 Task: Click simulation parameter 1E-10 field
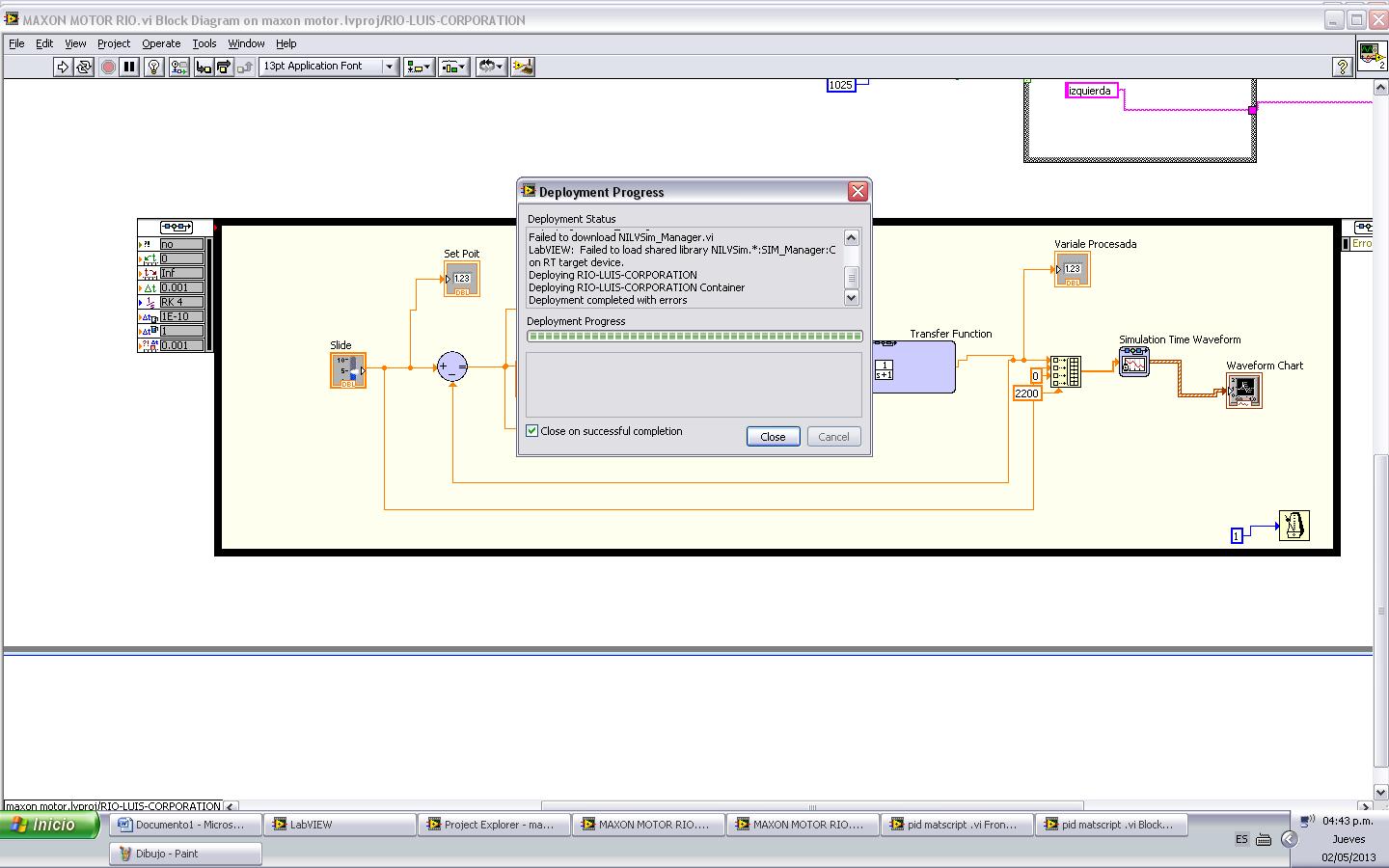tap(181, 316)
